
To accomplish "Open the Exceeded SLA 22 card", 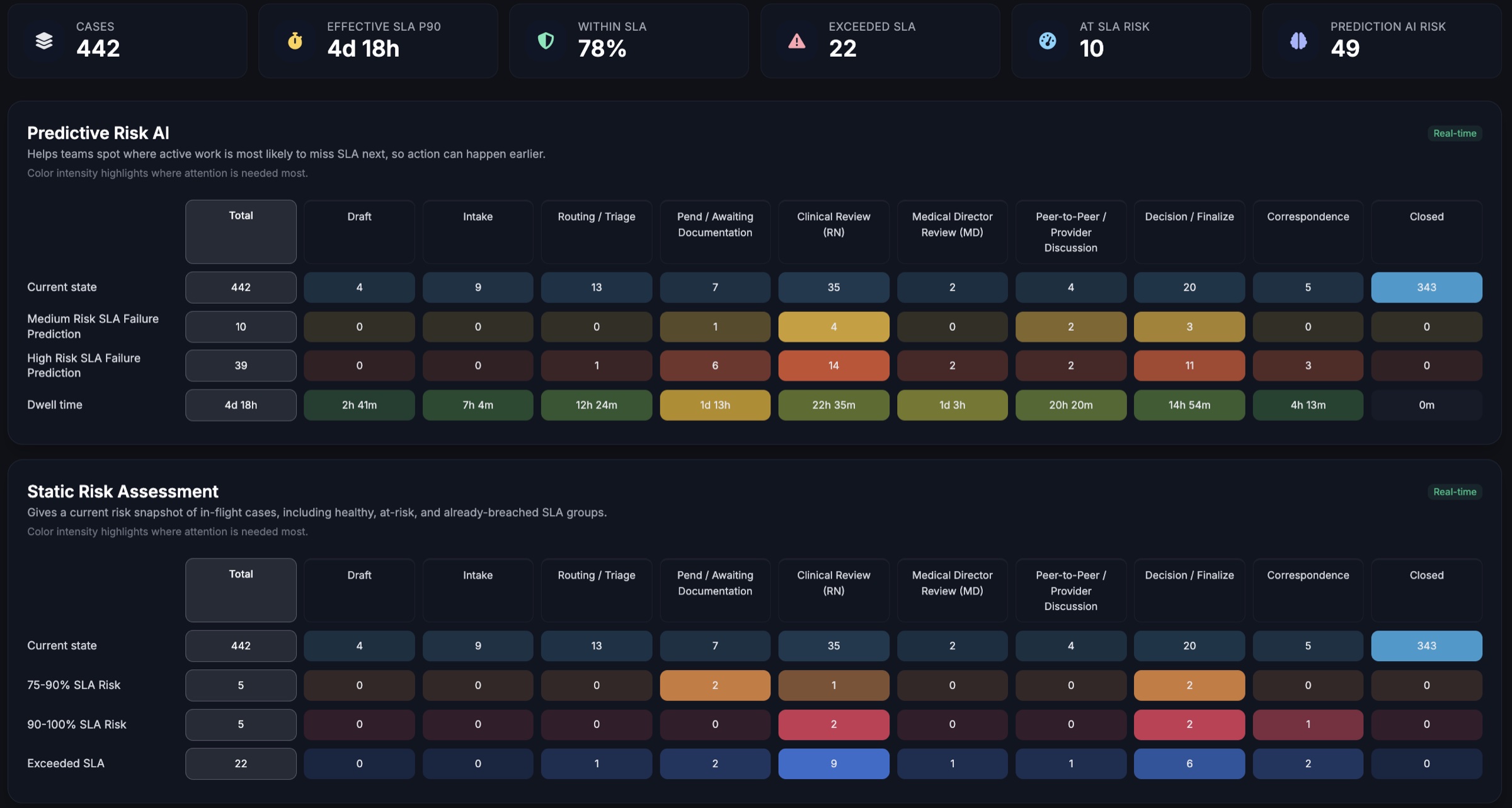I will click(880, 41).
